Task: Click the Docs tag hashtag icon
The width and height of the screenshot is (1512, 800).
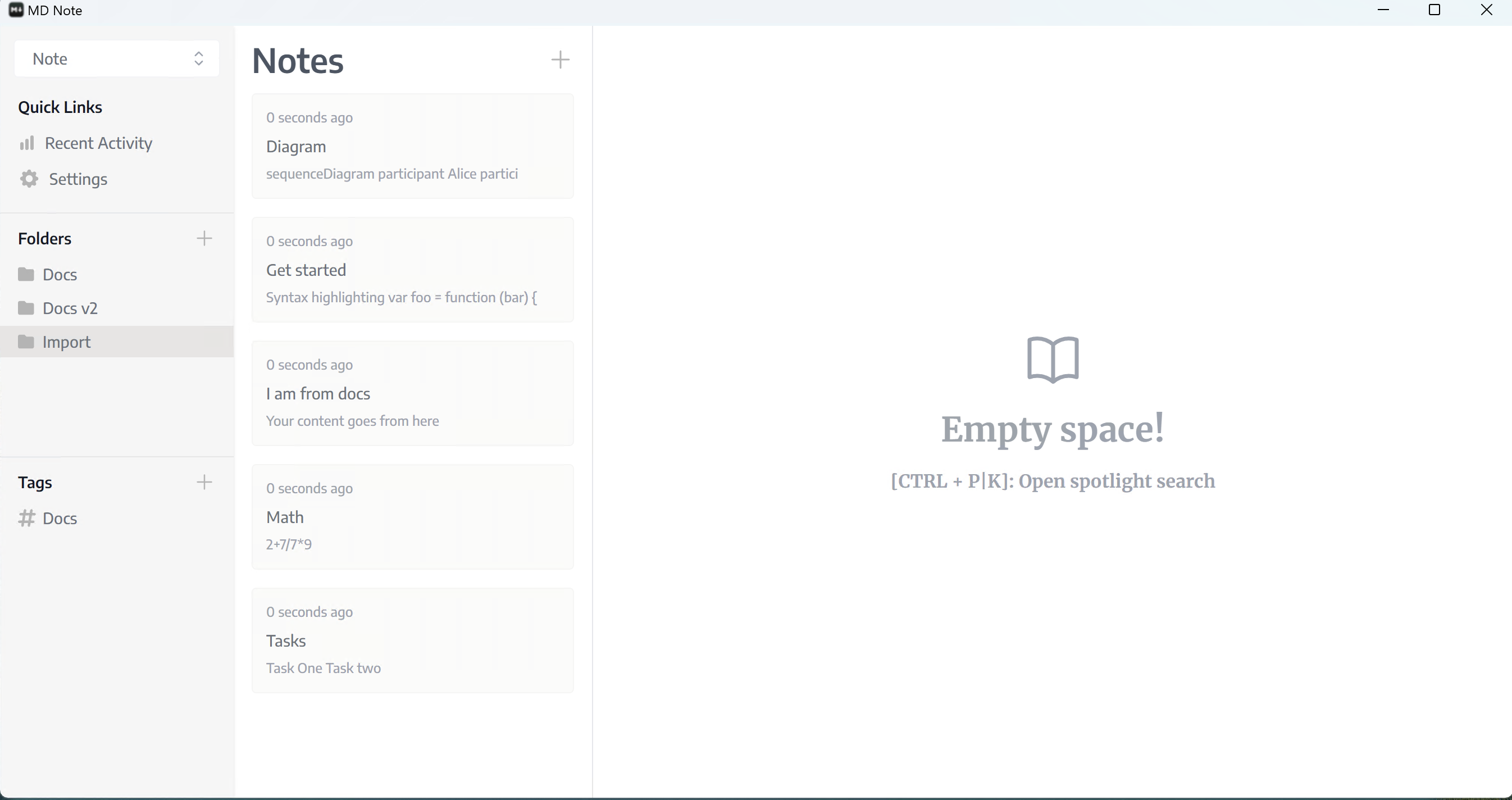Action: pyautogui.click(x=26, y=519)
